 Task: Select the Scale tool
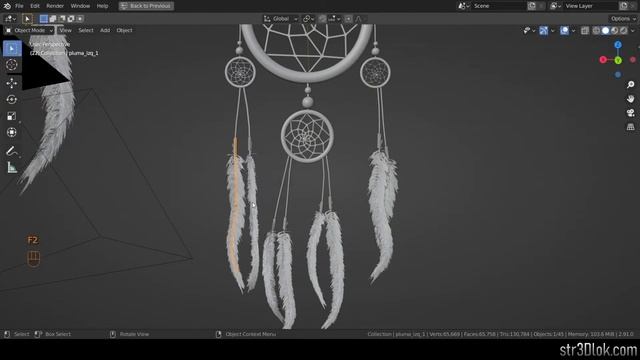[x=12, y=116]
